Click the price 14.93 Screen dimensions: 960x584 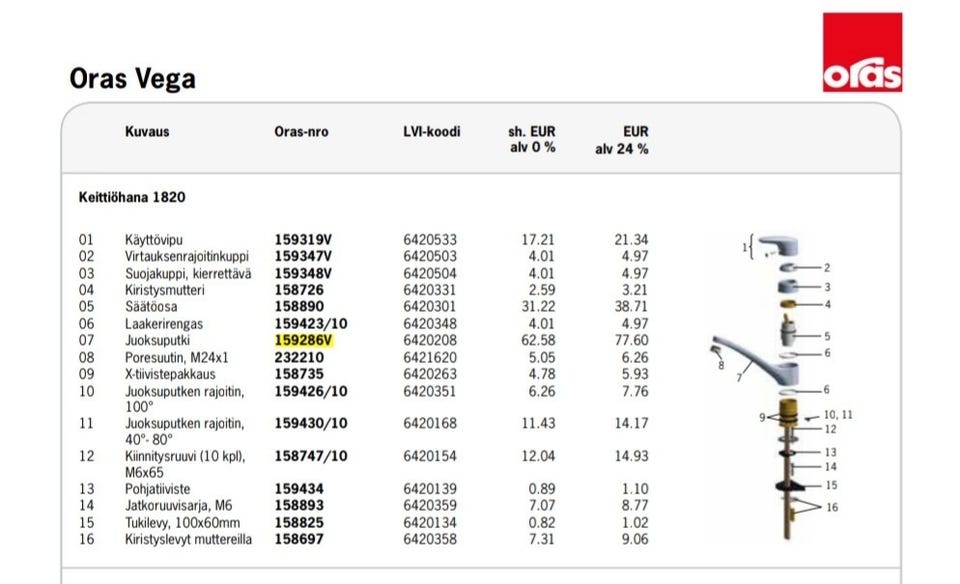tap(631, 456)
